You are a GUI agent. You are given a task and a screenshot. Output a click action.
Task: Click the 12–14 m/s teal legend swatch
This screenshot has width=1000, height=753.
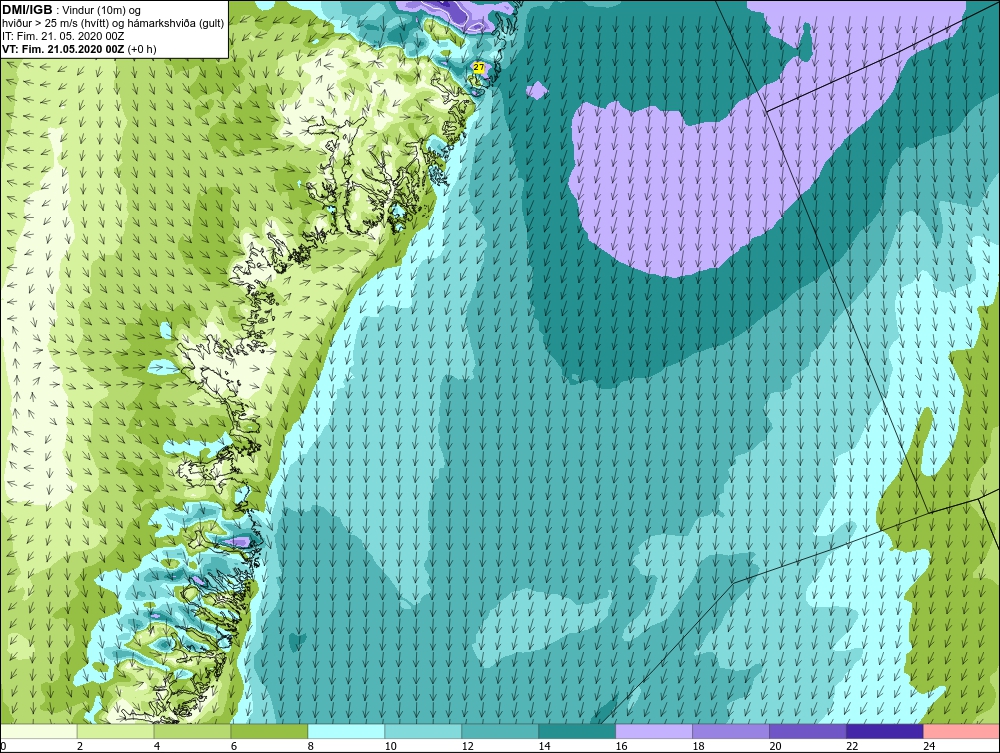pyautogui.click(x=500, y=731)
